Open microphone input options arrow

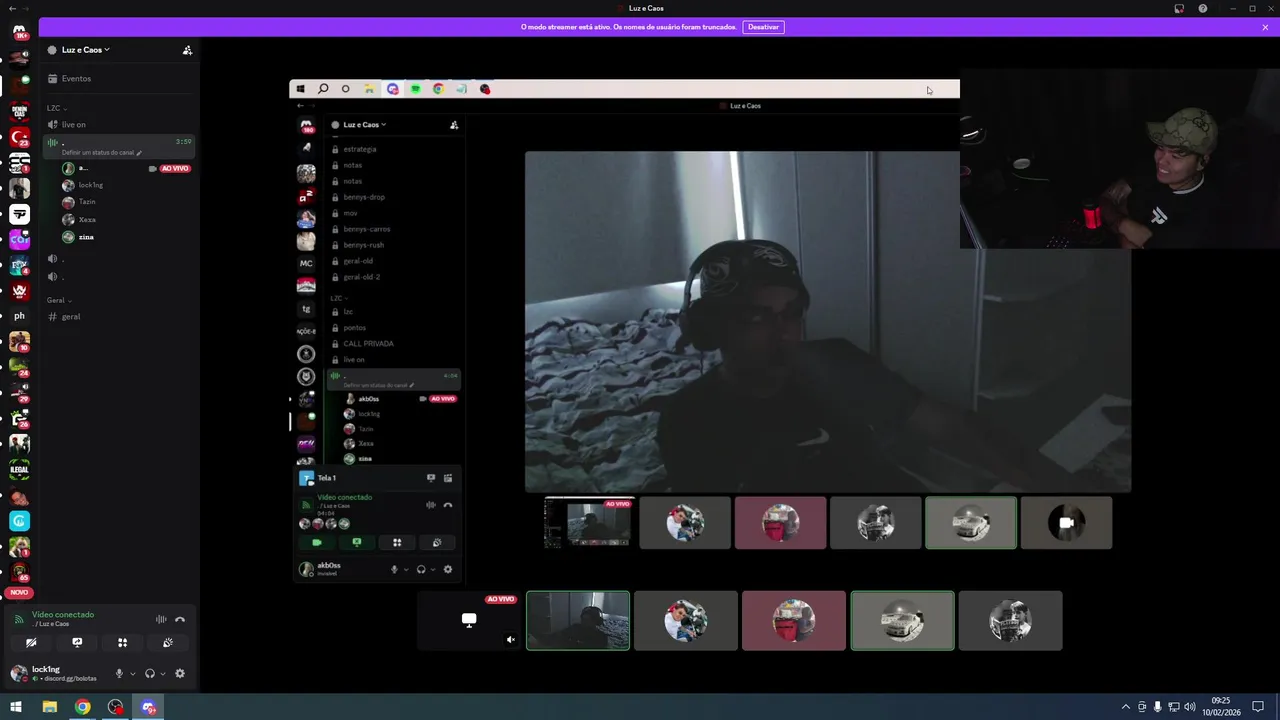coord(132,674)
